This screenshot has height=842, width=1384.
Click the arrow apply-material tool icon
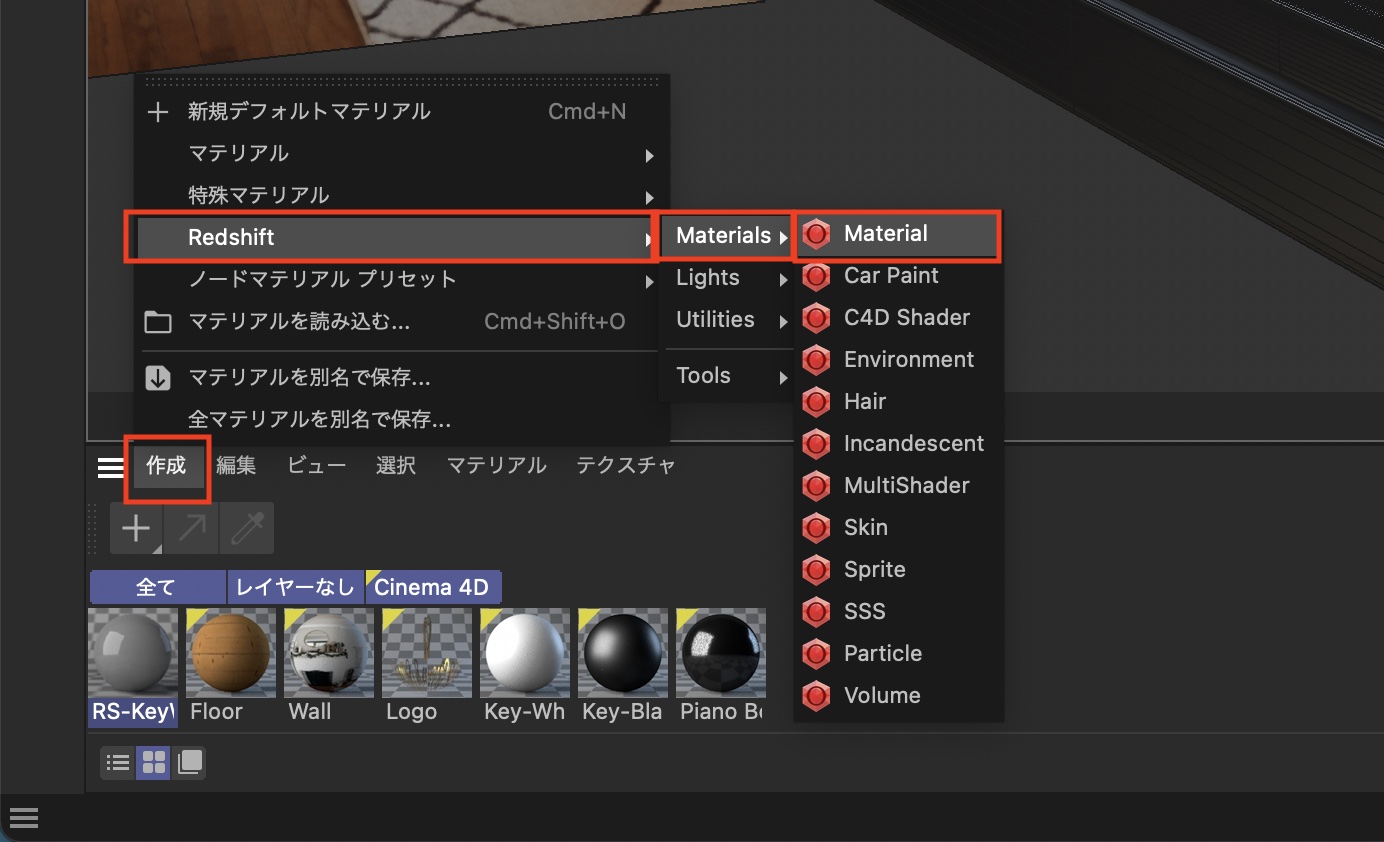(191, 528)
